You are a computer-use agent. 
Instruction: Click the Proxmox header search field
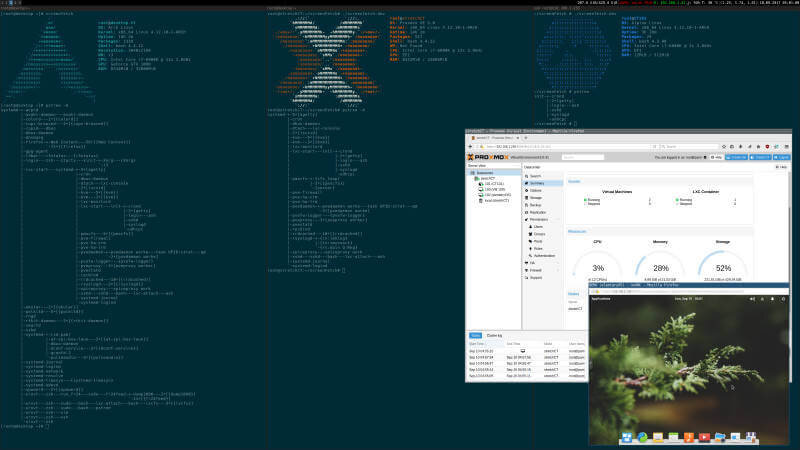click(x=583, y=157)
